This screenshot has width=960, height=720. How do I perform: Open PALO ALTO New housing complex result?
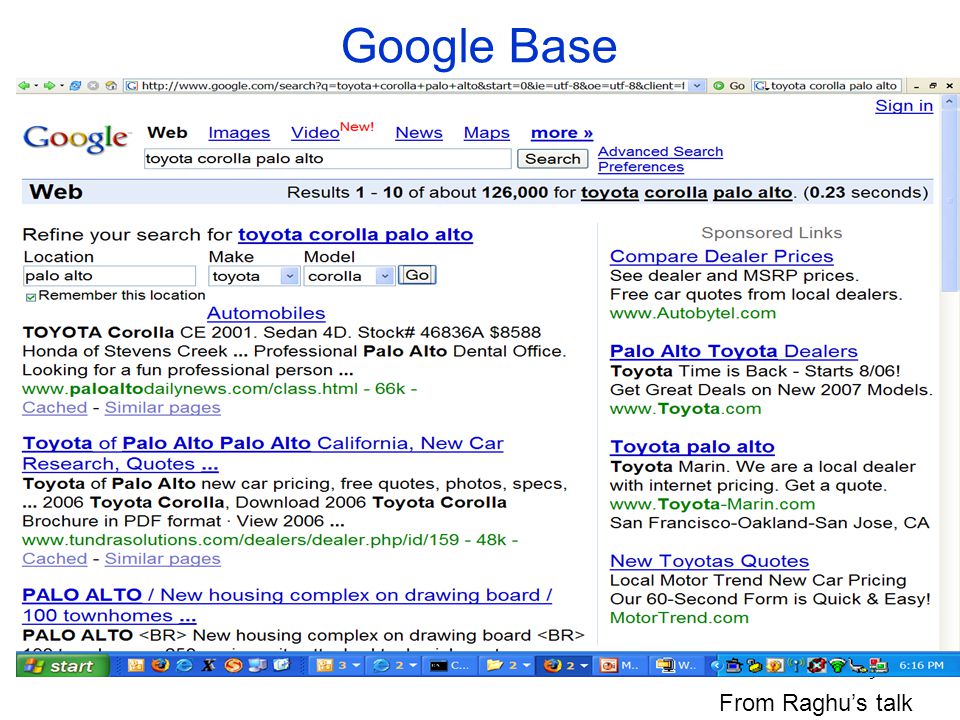[x=287, y=605]
